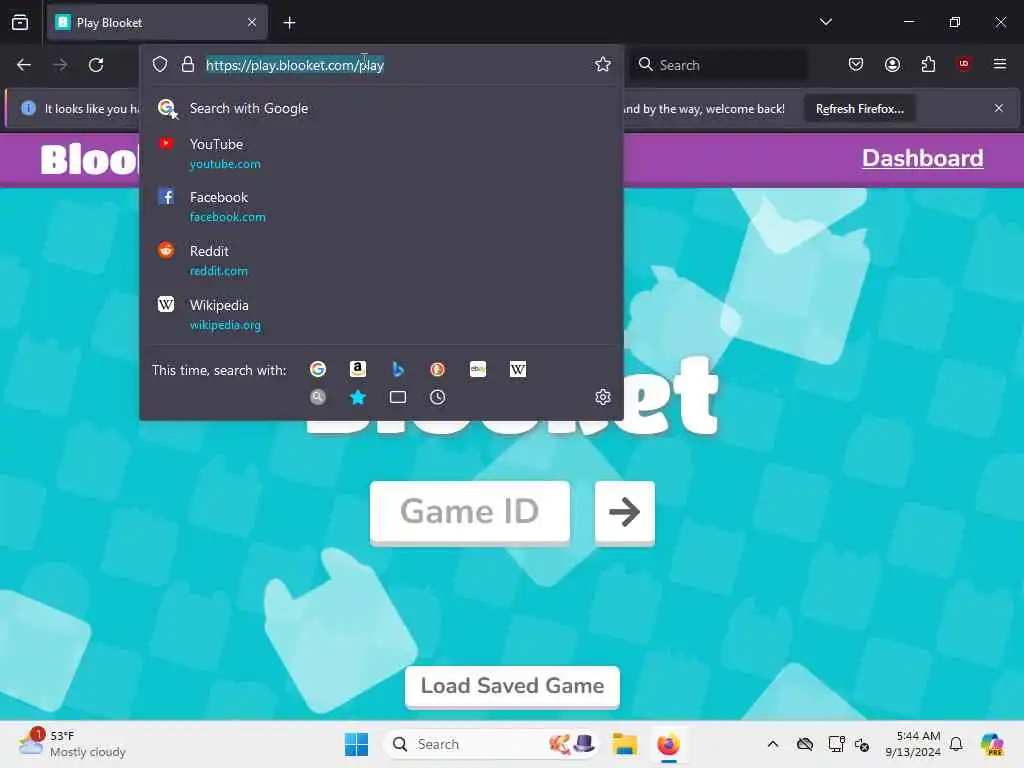Click the cloud sync tray icon
The width and height of the screenshot is (1024, 768).
pos(805,744)
